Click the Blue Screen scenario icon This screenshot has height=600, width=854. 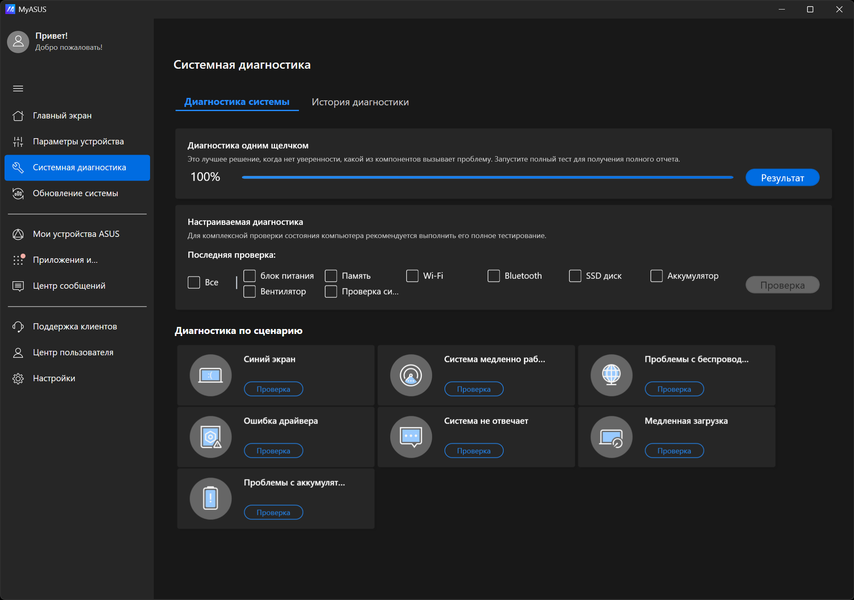tap(210, 375)
